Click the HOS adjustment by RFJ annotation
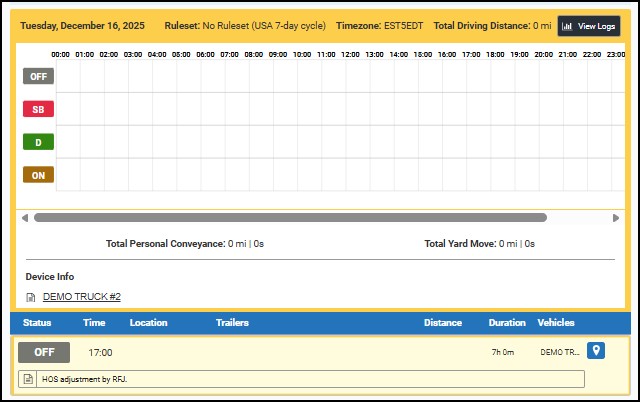 coord(85,379)
